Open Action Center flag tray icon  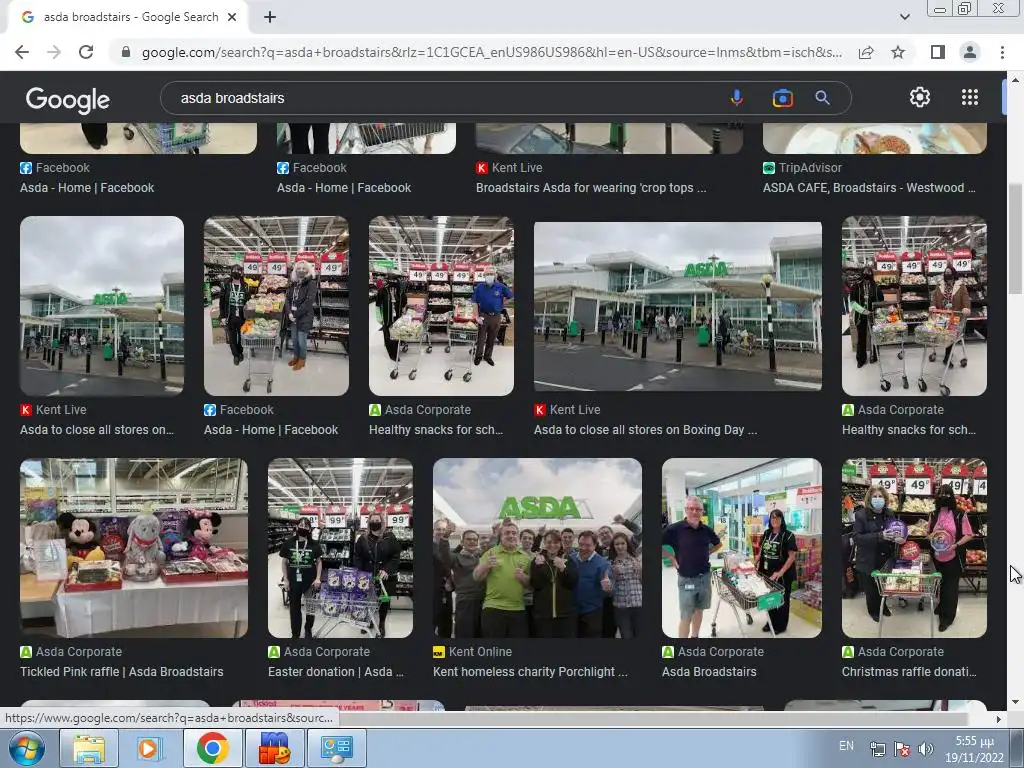902,749
